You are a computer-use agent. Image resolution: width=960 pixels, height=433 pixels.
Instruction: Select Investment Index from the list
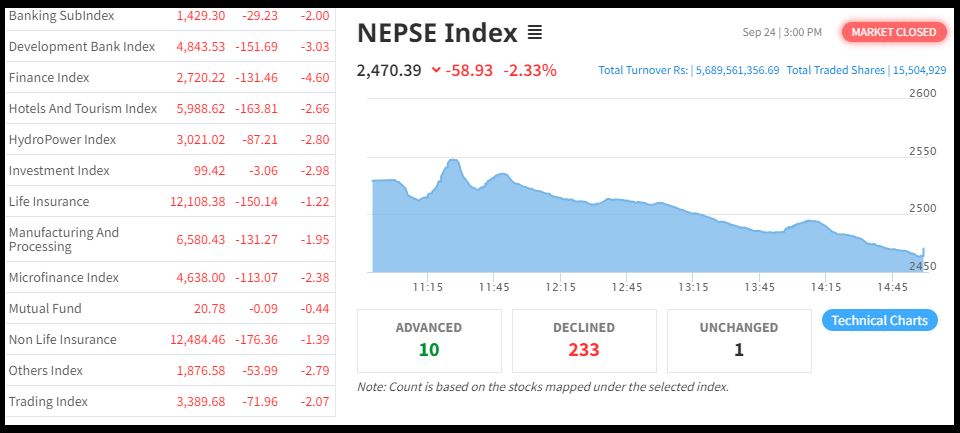click(x=59, y=171)
